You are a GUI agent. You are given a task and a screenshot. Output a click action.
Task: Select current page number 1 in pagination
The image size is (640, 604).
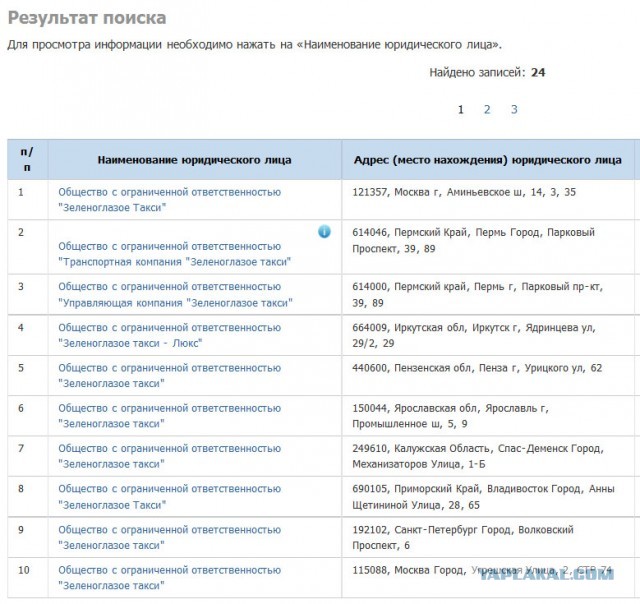pyautogui.click(x=461, y=110)
